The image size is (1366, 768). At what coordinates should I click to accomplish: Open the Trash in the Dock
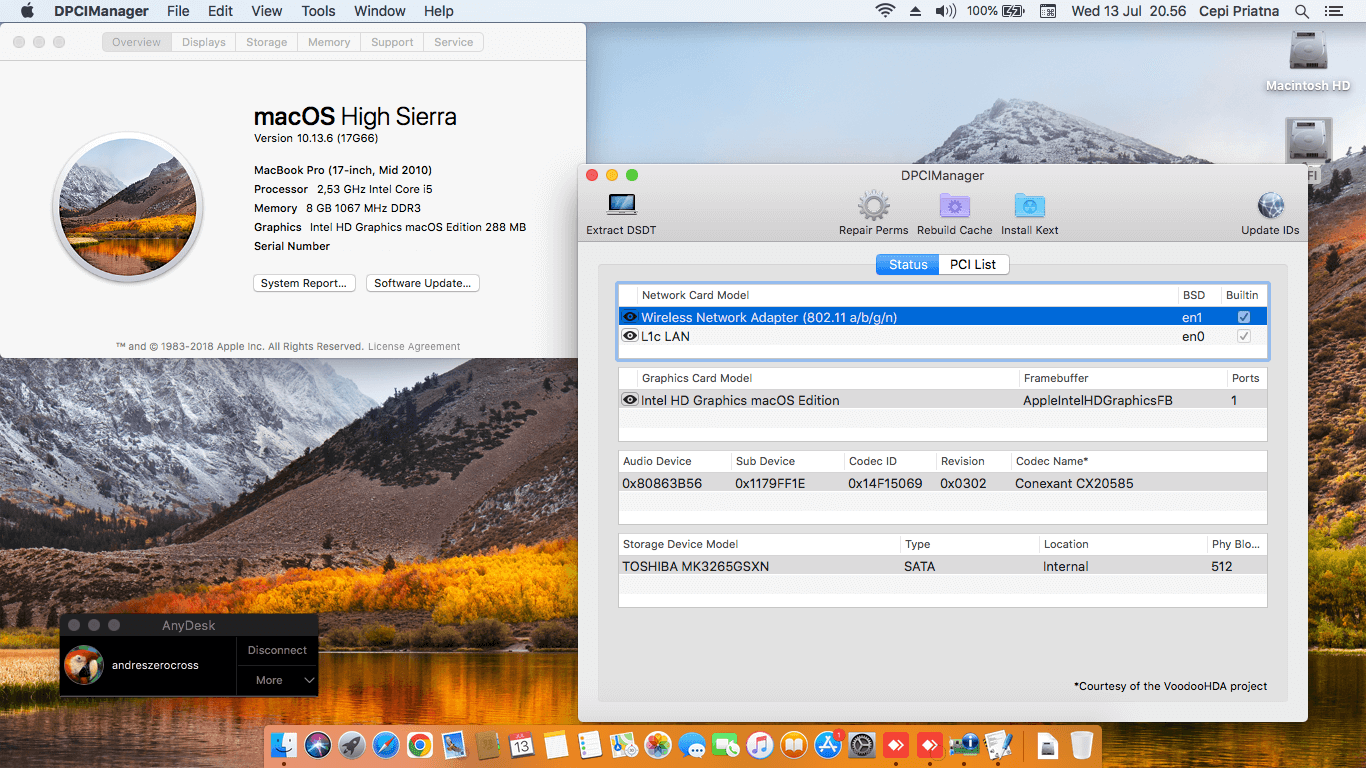point(1081,745)
